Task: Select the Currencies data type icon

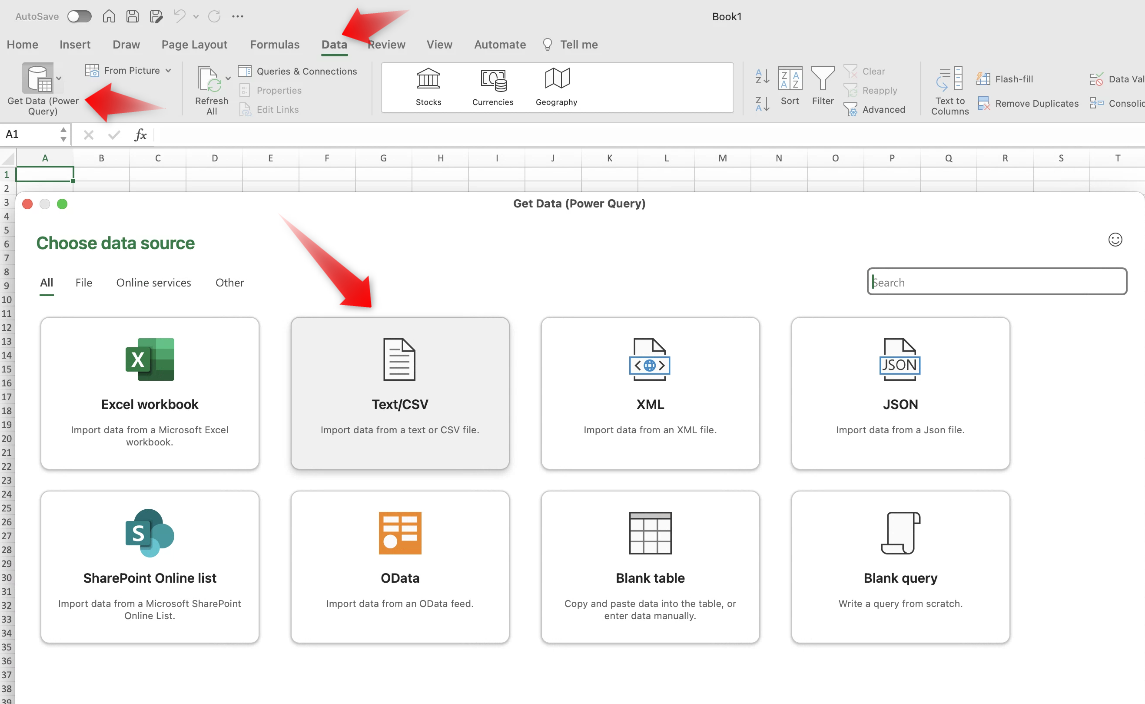Action: tap(493, 80)
